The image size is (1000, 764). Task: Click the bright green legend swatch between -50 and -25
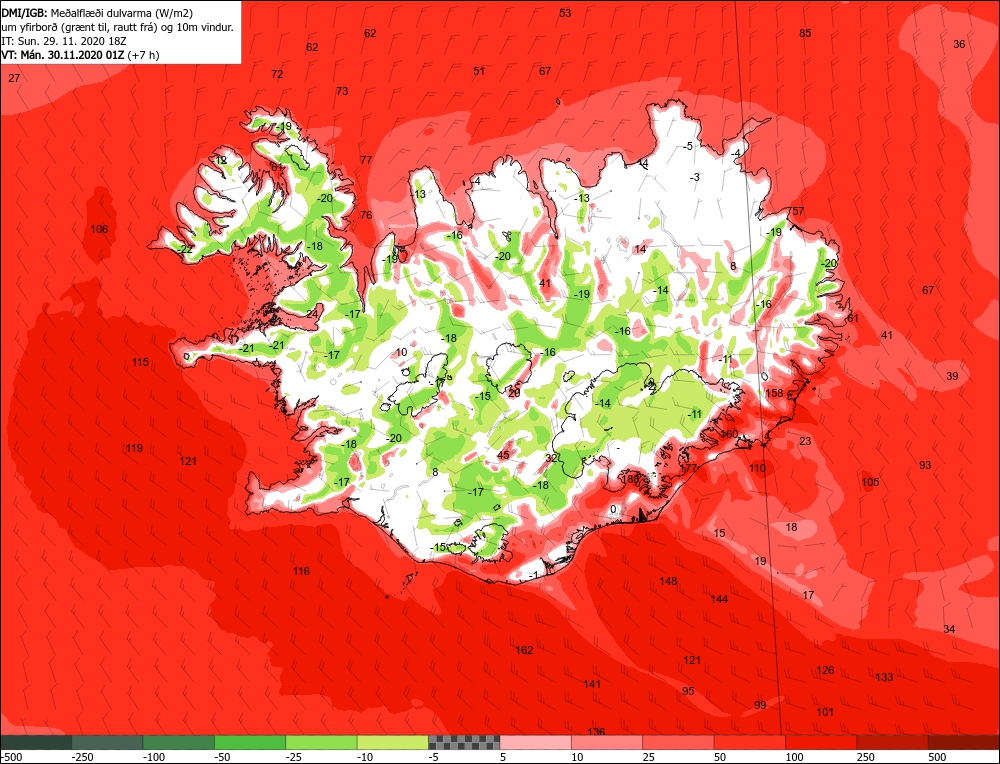(x=250, y=742)
